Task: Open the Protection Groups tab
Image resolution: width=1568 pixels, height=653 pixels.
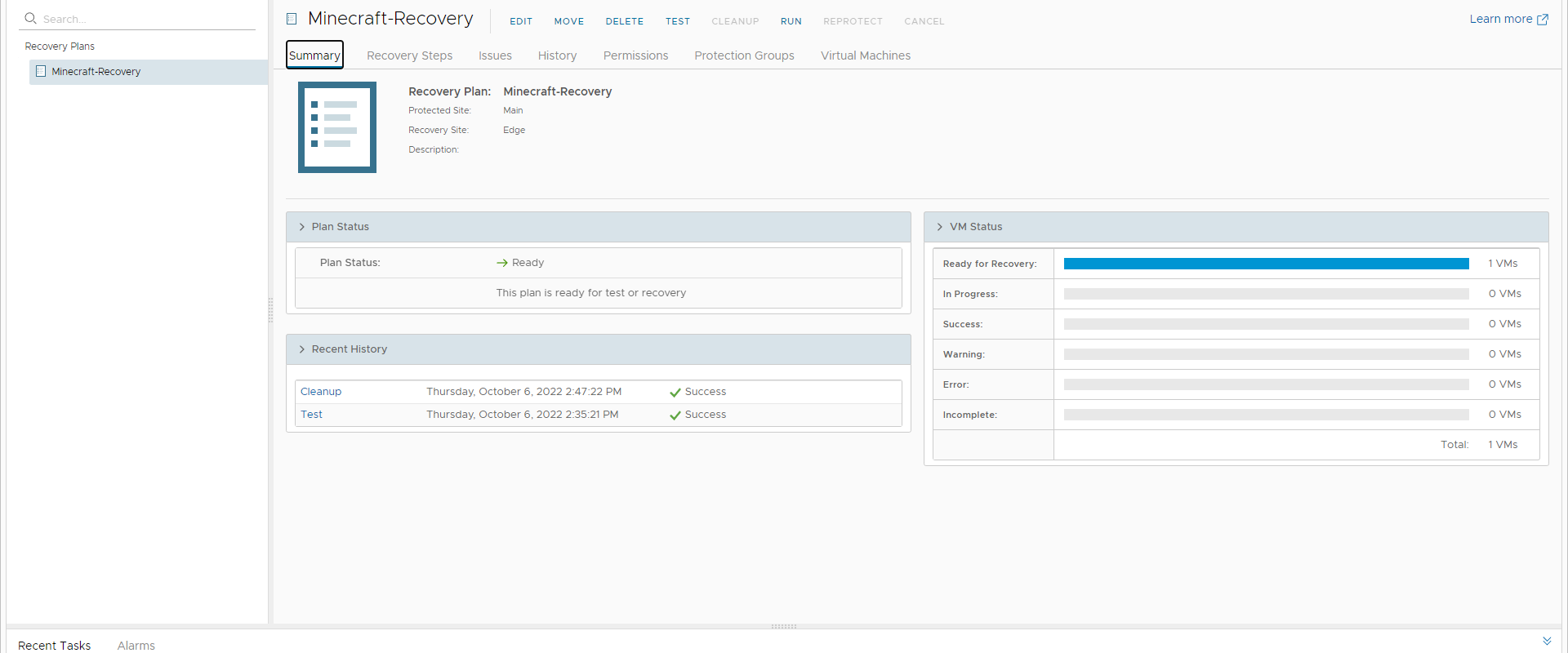Action: tap(744, 56)
